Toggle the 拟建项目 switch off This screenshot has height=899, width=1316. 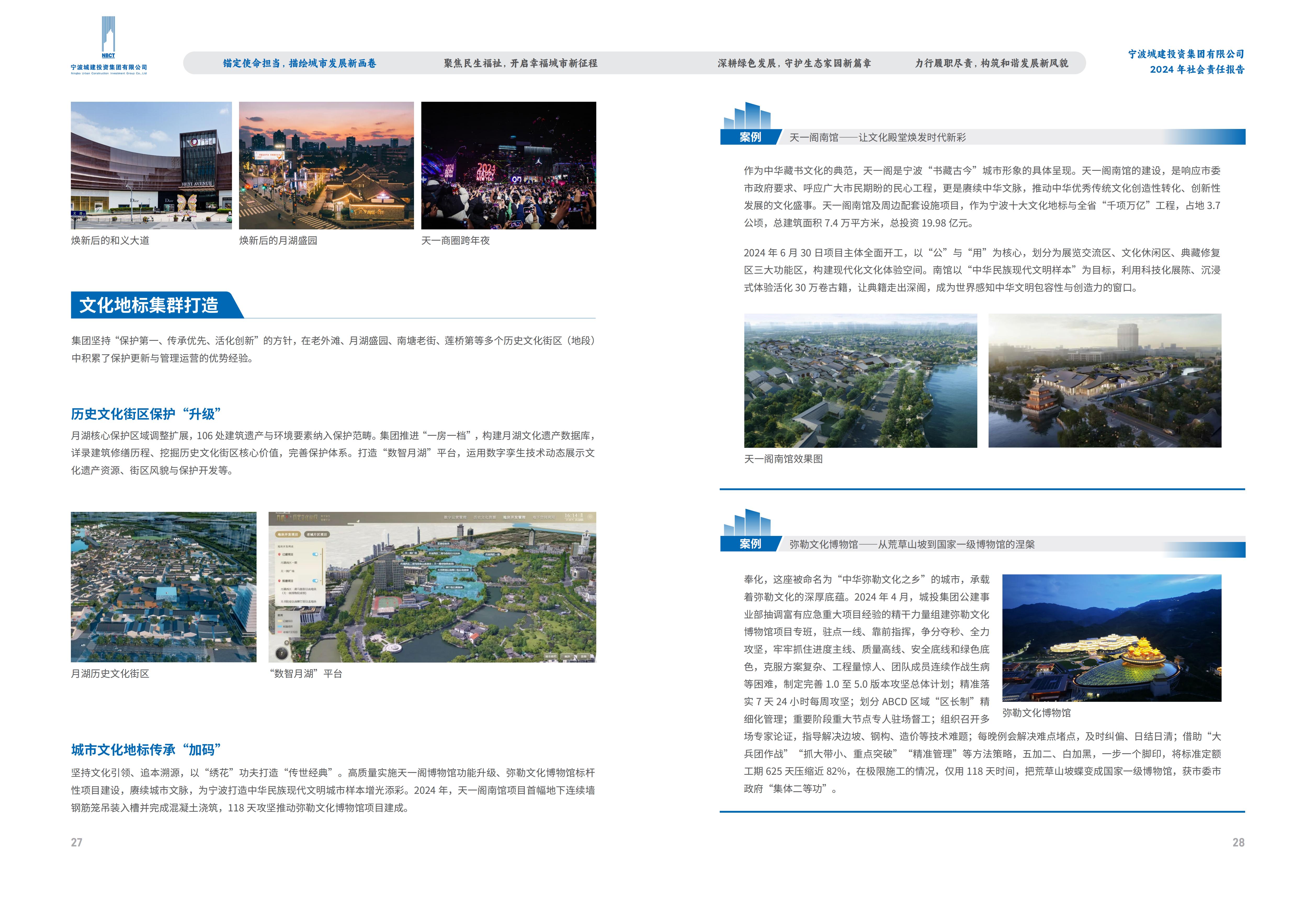(315, 581)
